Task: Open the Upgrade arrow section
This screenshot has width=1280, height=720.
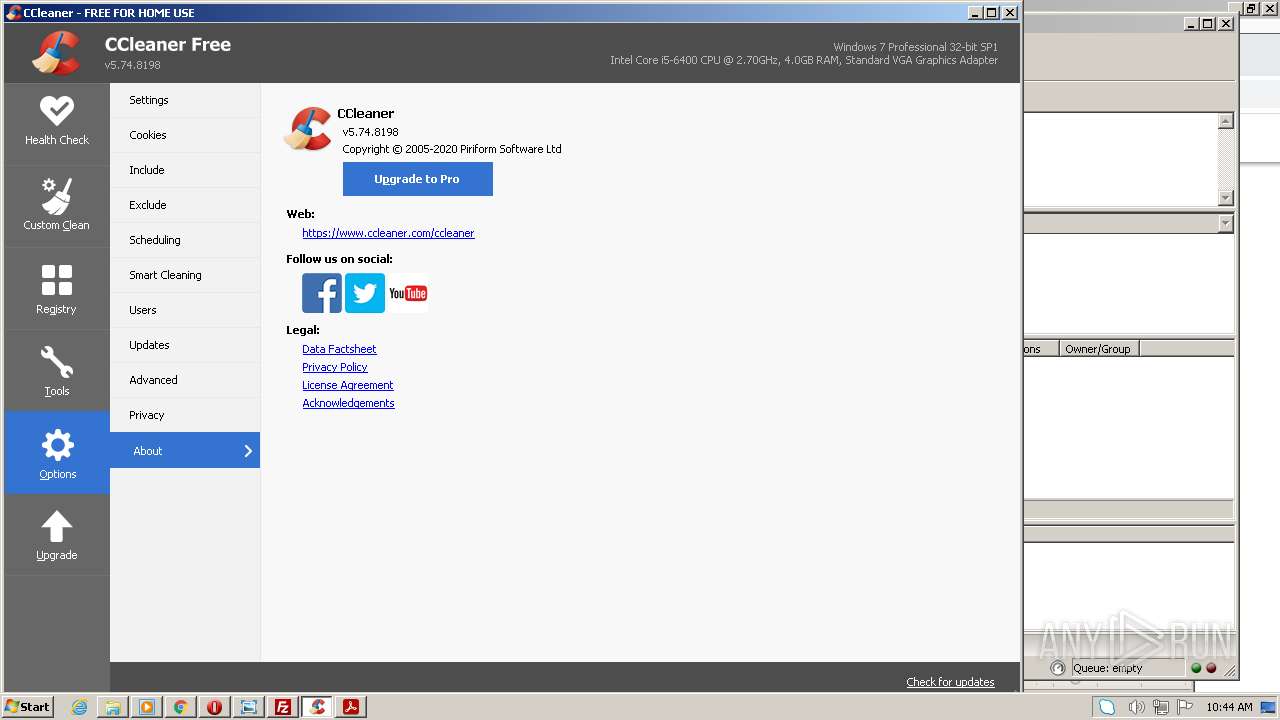Action: 57,535
